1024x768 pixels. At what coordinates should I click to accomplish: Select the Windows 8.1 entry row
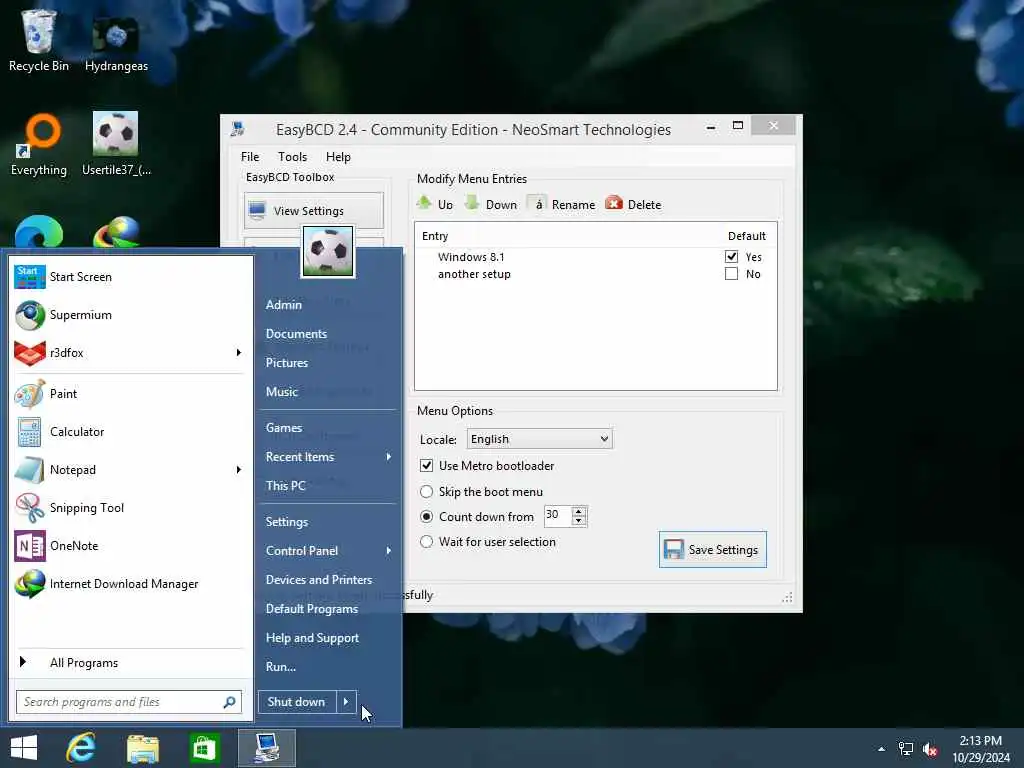click(x=594, y=257)
